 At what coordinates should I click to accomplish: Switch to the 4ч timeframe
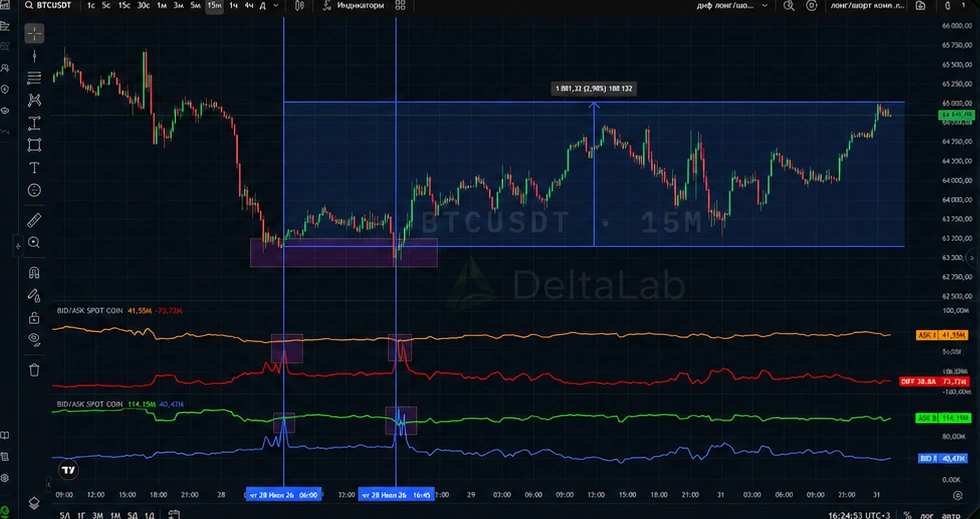click(x=249, y=6)
